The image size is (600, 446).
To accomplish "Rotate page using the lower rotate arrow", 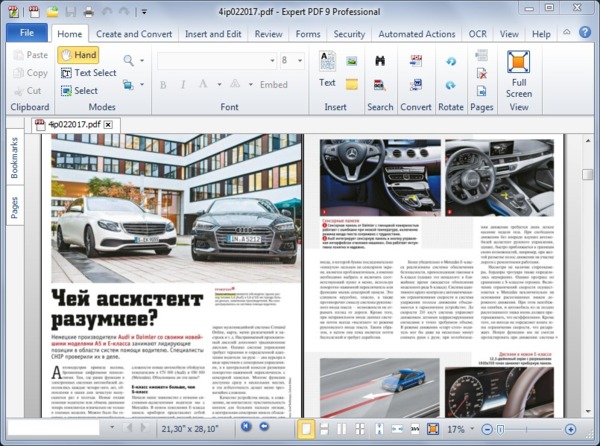I will pyautogui.click(x=451, y=85).
